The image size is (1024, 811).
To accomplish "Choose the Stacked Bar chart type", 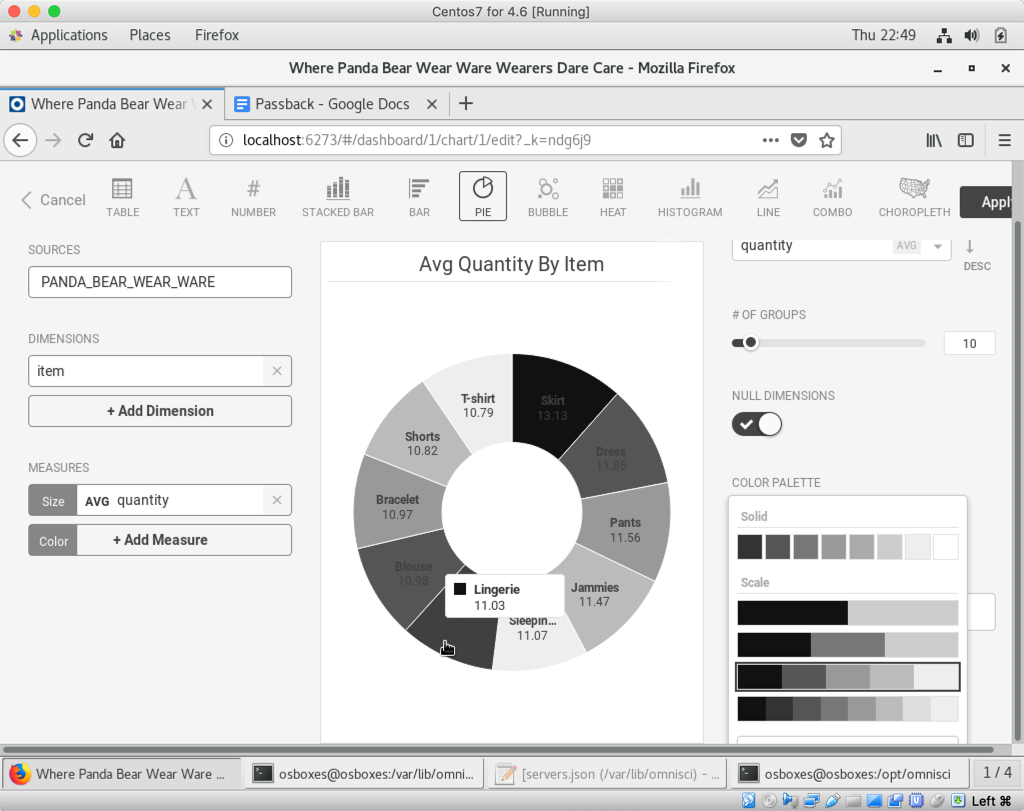I will pyautogui.click(x=338, y=195).
